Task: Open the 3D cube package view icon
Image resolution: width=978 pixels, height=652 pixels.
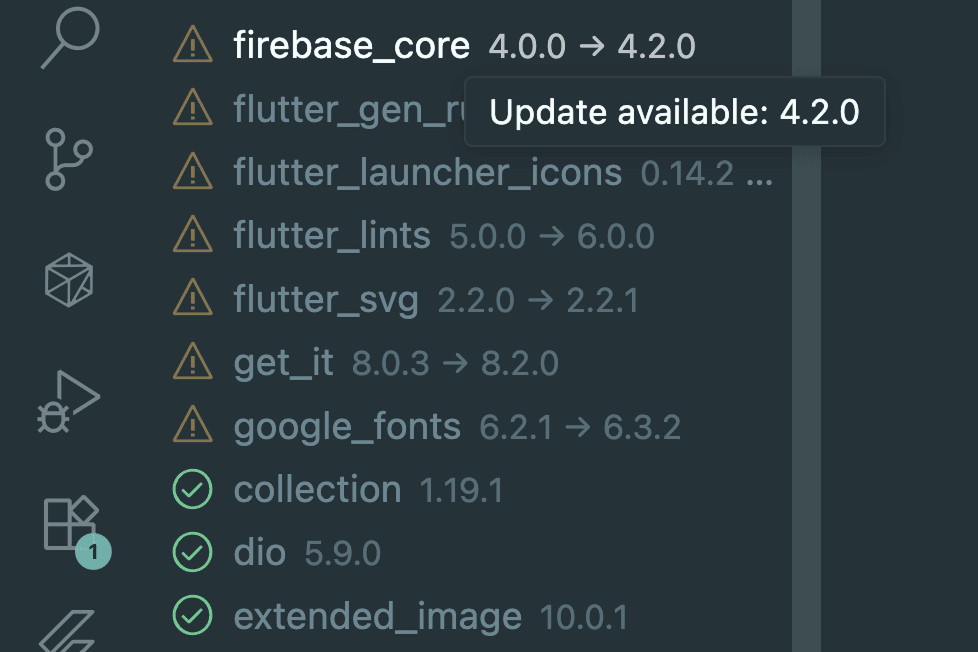Action: tap(69, 279)
